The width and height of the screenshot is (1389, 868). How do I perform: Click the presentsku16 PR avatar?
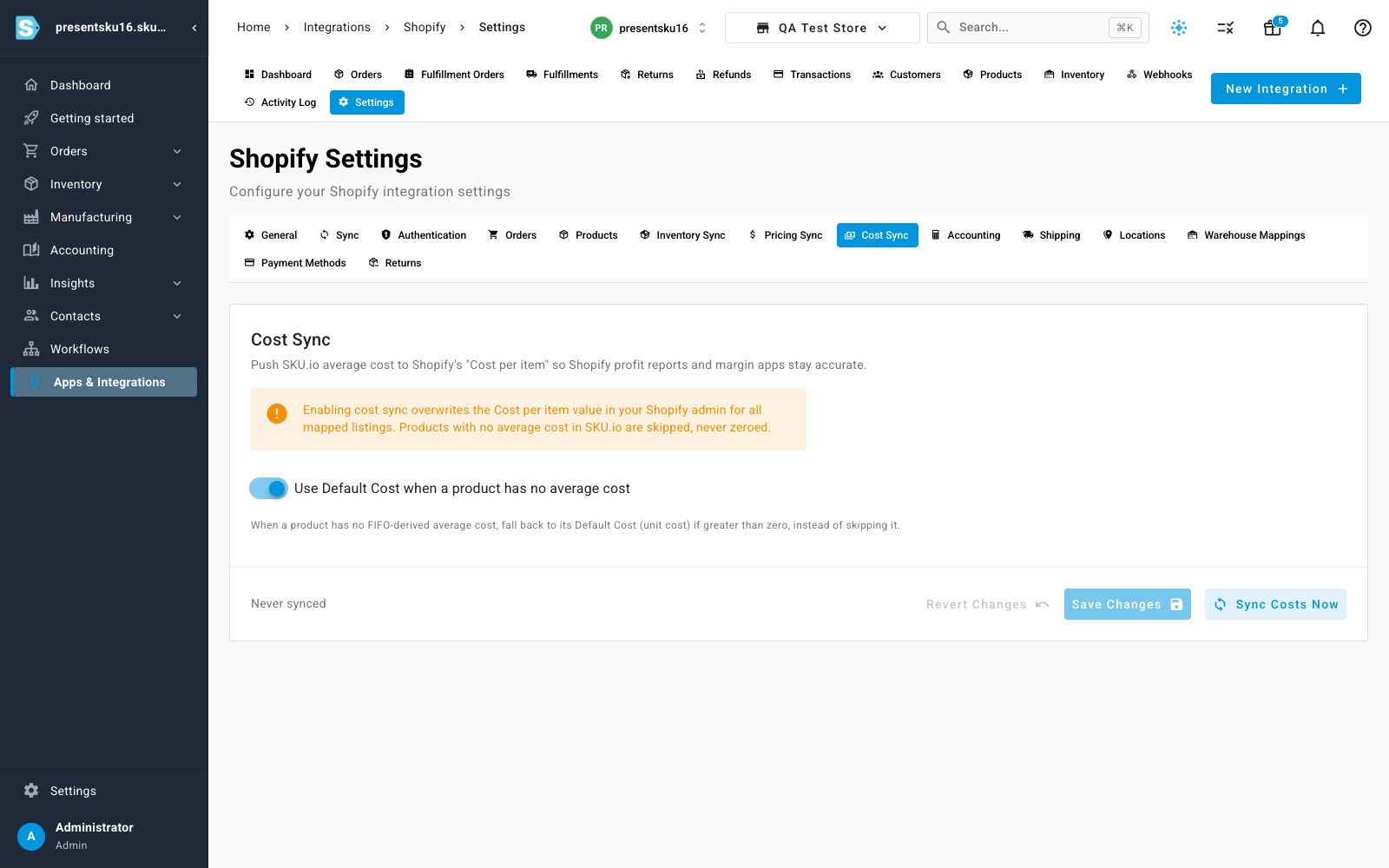[x=601, y=28]
